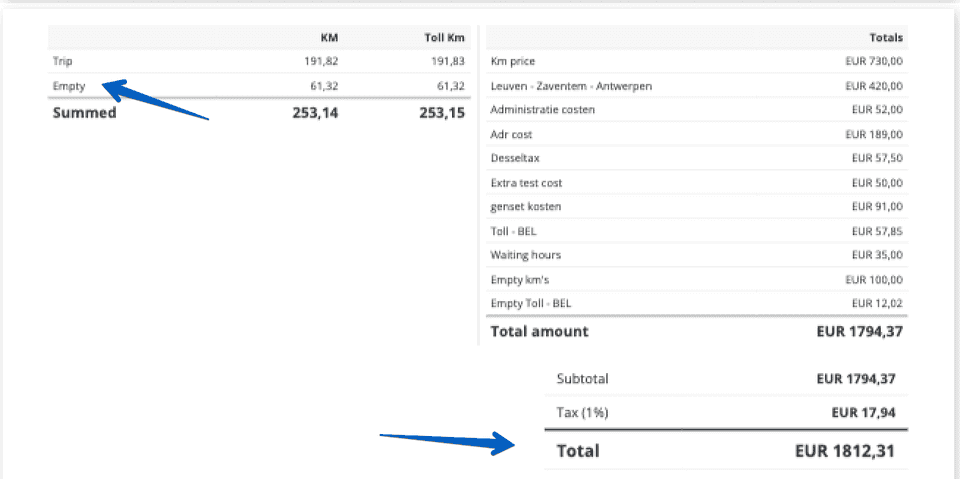This screenshot has height=479, width=960.
Task: Select the Summed row label
Action: coord(84,113)
